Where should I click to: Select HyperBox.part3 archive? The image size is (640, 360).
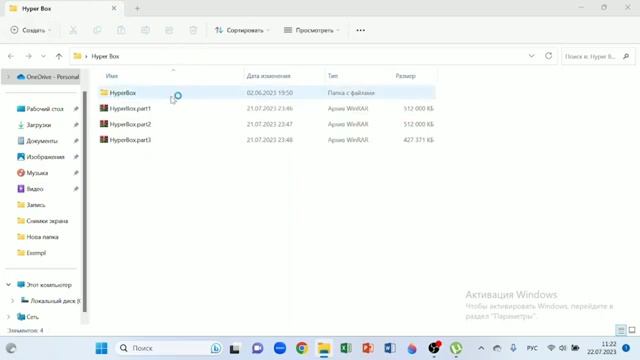(x=267, y=140)
